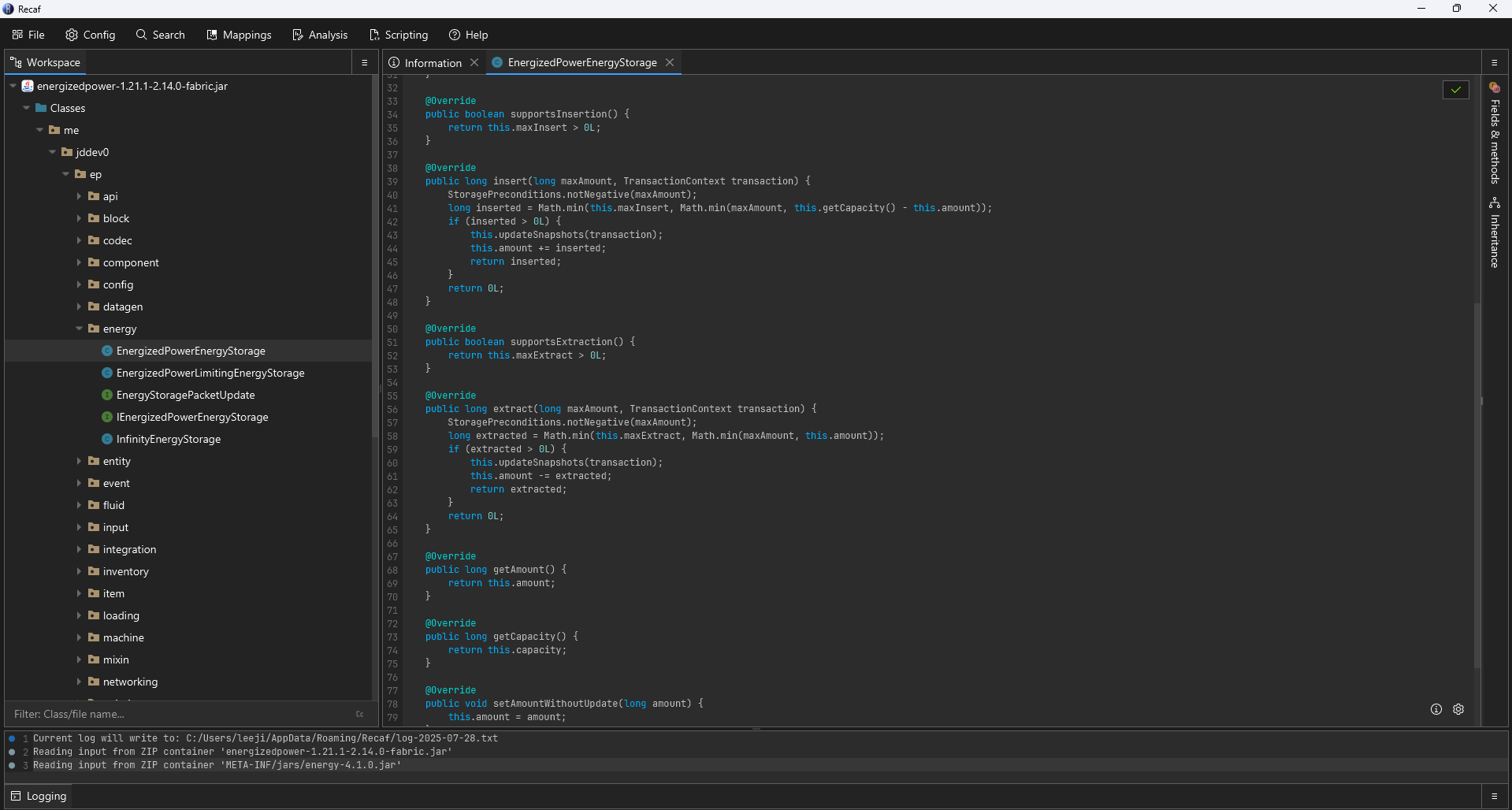The image size is (1512, 810).
Task: Close the EnergizedPowerEnergyStorage tab
Action: (670, 62)
